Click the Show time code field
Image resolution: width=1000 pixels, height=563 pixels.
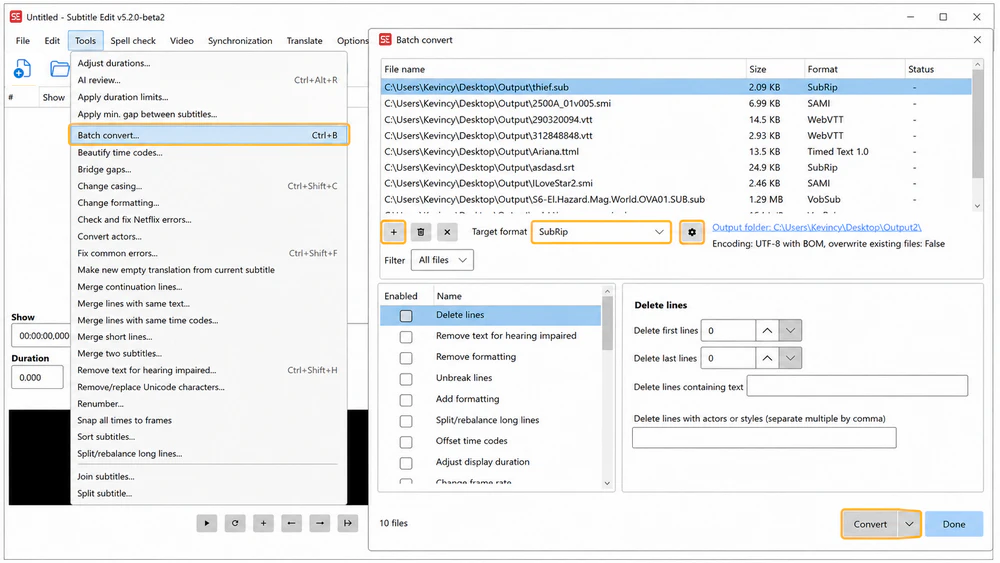pyautogui.click(x=41, y=335)
